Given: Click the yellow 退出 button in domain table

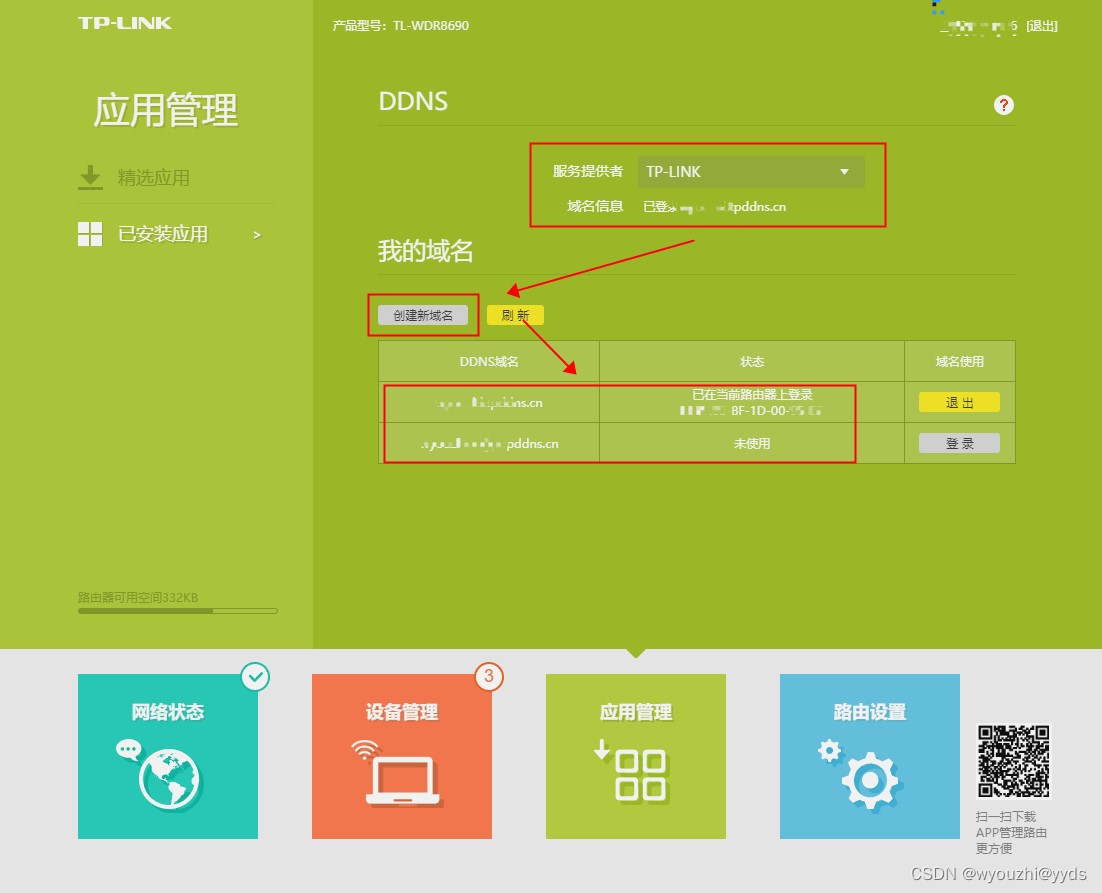Looking at the screenshot, I should 959,403.
